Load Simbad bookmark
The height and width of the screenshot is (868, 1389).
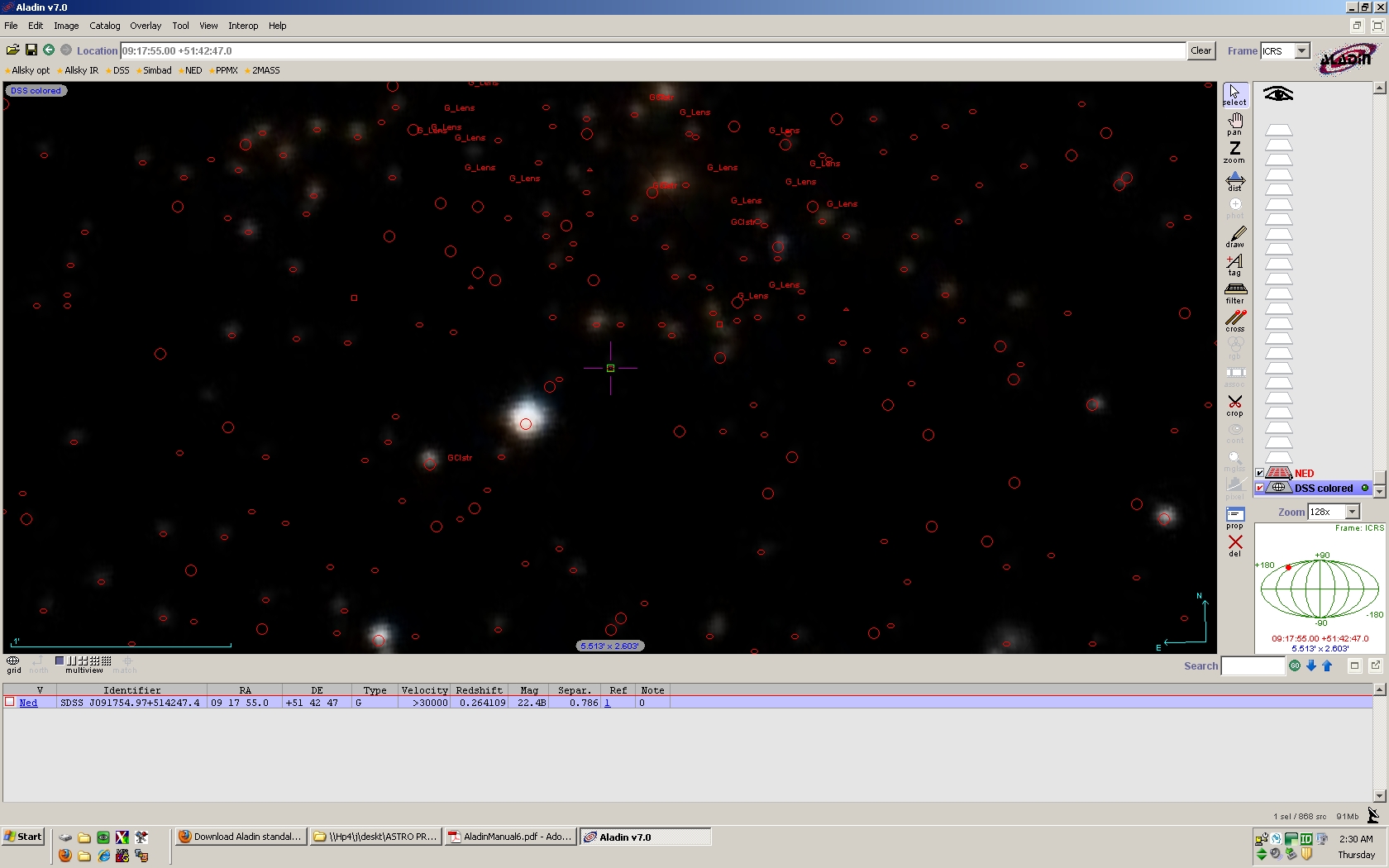tap(155, 70)
